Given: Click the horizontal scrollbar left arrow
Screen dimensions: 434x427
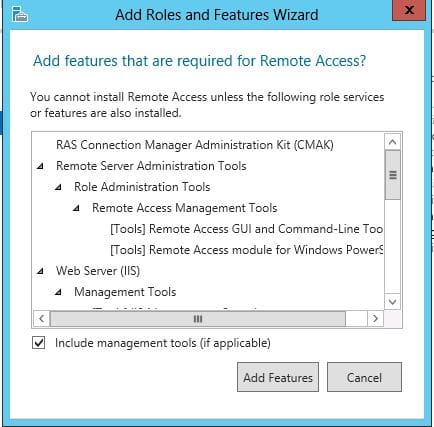Looking at the screenshot, I should 41,319.
